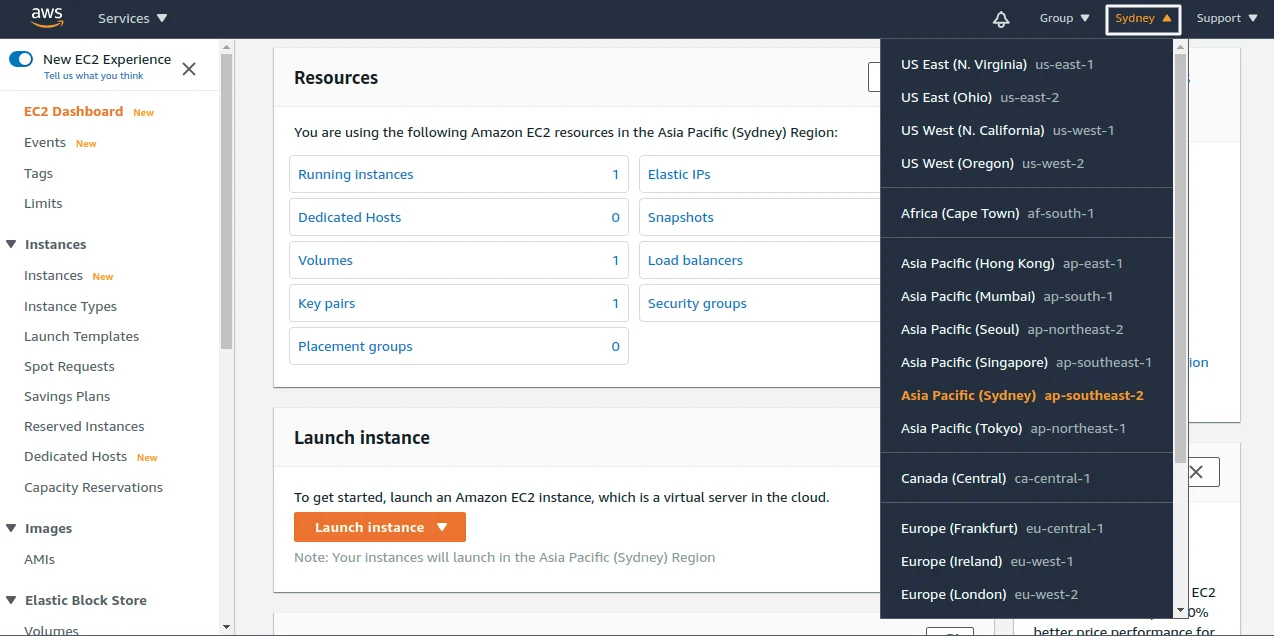
Task: Open the Running instances link
Action: click(355, 174)
